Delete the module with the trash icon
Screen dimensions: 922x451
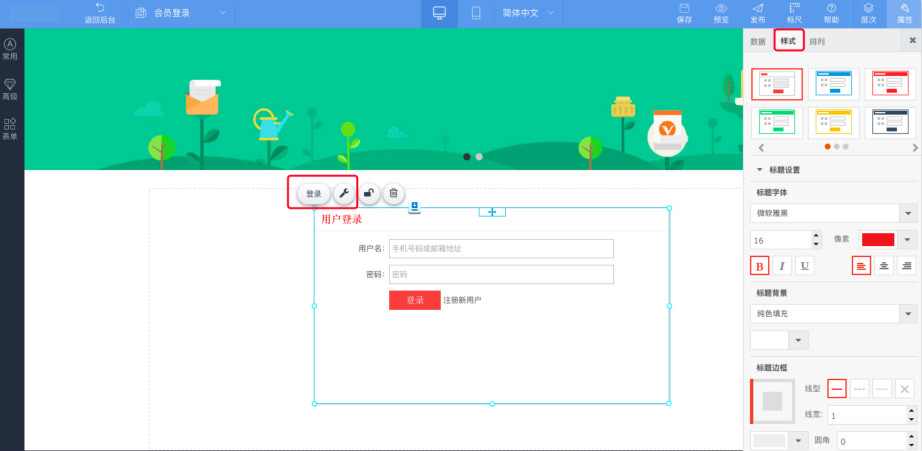pyautogui.click(x=394, y=193)
